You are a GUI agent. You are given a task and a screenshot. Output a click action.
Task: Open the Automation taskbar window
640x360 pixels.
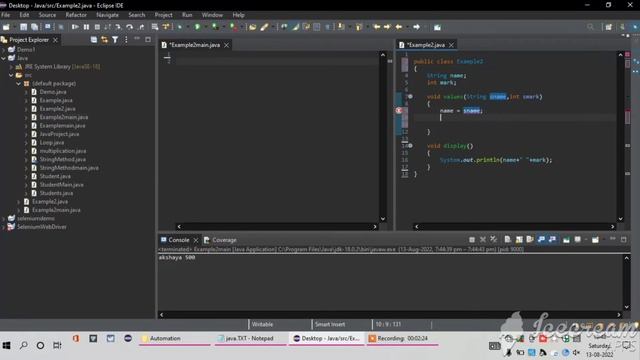point(175,338)
